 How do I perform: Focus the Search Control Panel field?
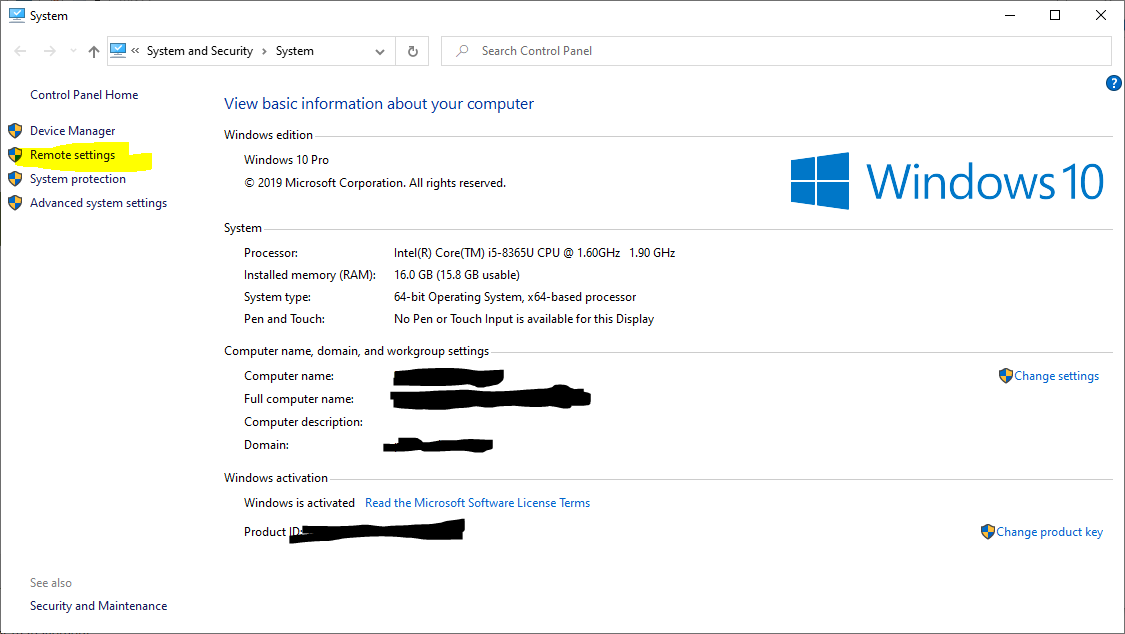(776, 51)
